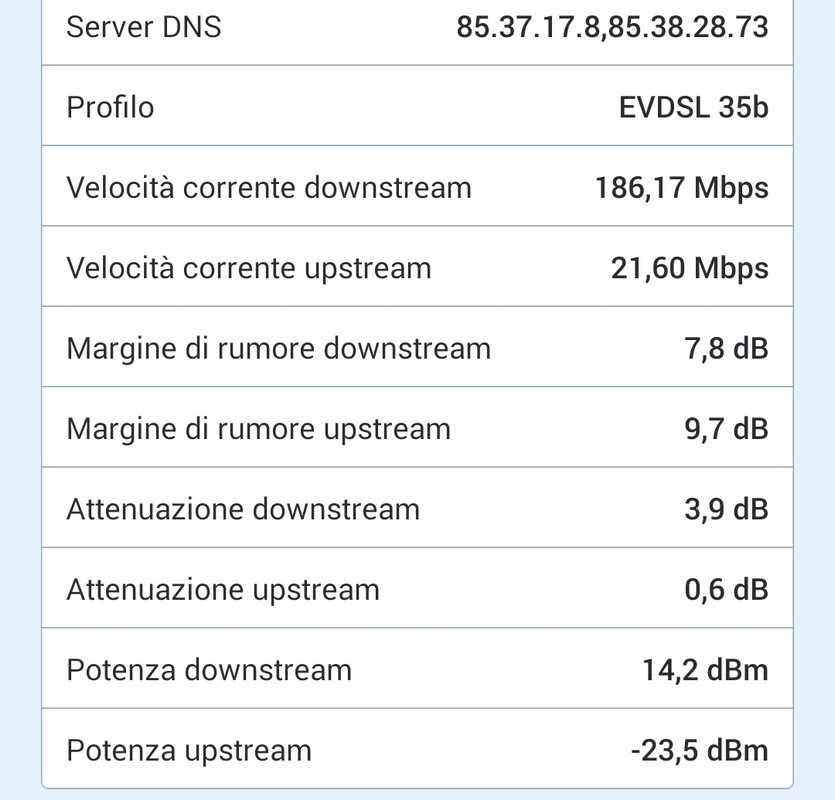
Task: Select the 14,2 dBm power value
Action: coord(705,669)
